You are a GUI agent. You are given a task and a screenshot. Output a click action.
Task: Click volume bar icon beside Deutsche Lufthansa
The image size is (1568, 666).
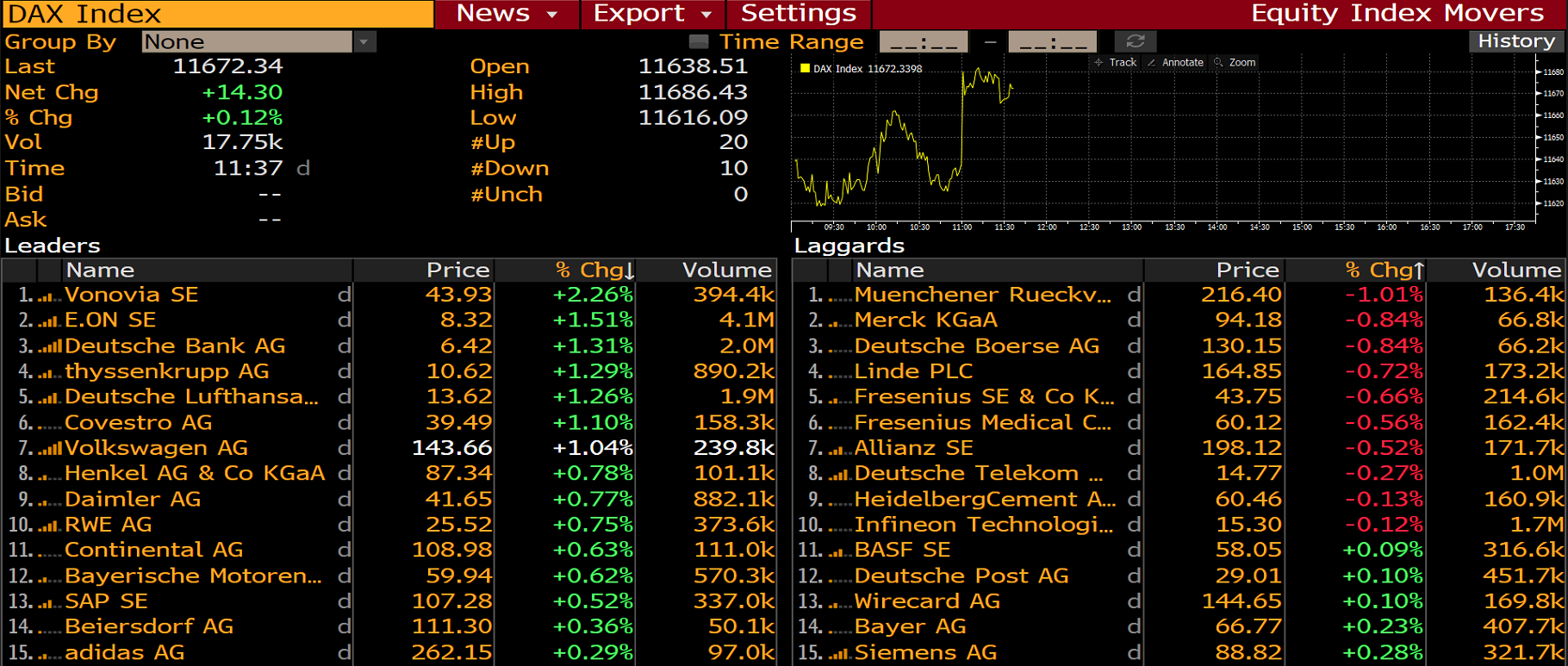point(49,398)
